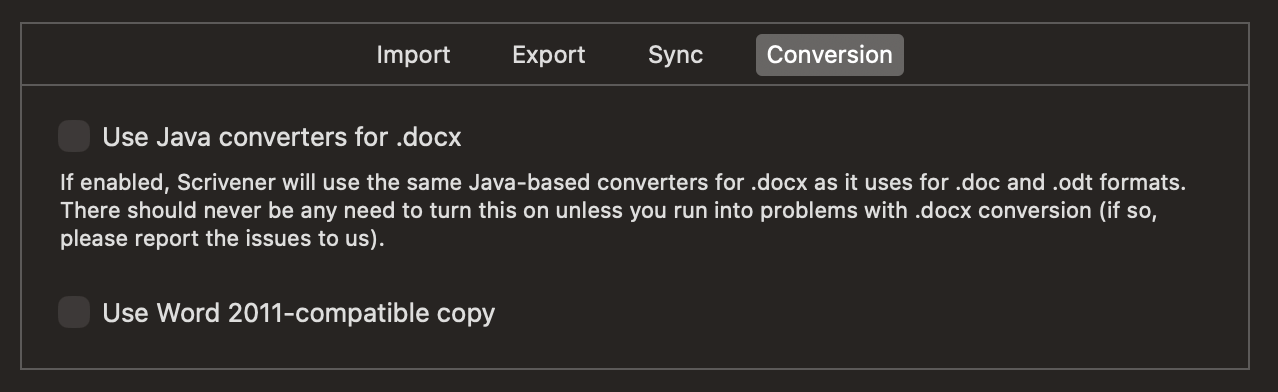Click the highlighted Conversion tab
The height and width of the screenshot is (392, 1278).
click(x=830, y=55)
